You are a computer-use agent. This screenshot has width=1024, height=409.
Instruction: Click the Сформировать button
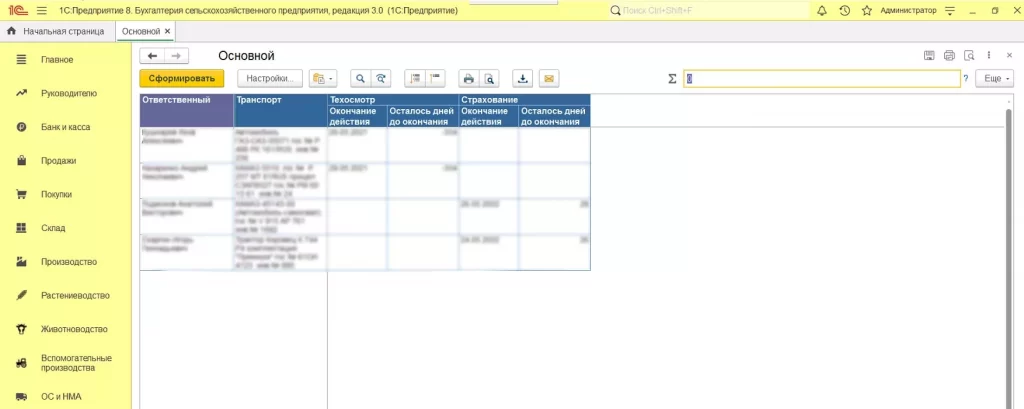click(x=182, y=78)
